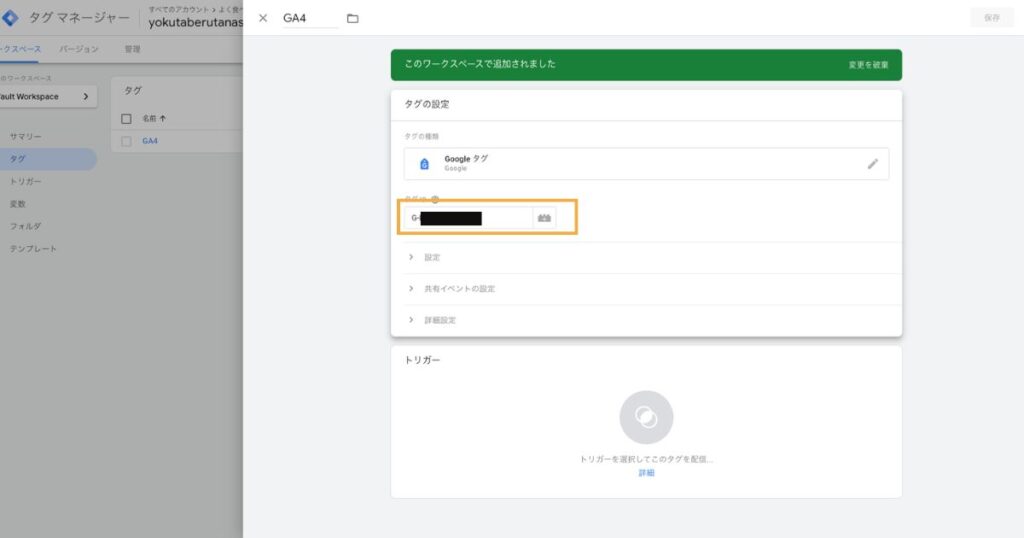Click the このワークスペースで追加されました banner text
Screen dimensions: 1024x538
tap(480, 64)
